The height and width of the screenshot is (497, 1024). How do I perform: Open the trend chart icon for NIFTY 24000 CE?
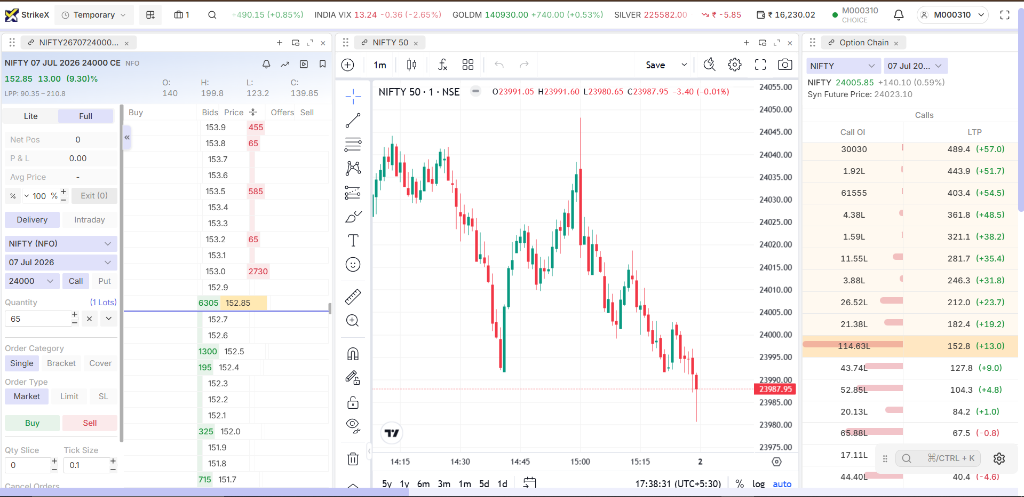click(285, 64)
